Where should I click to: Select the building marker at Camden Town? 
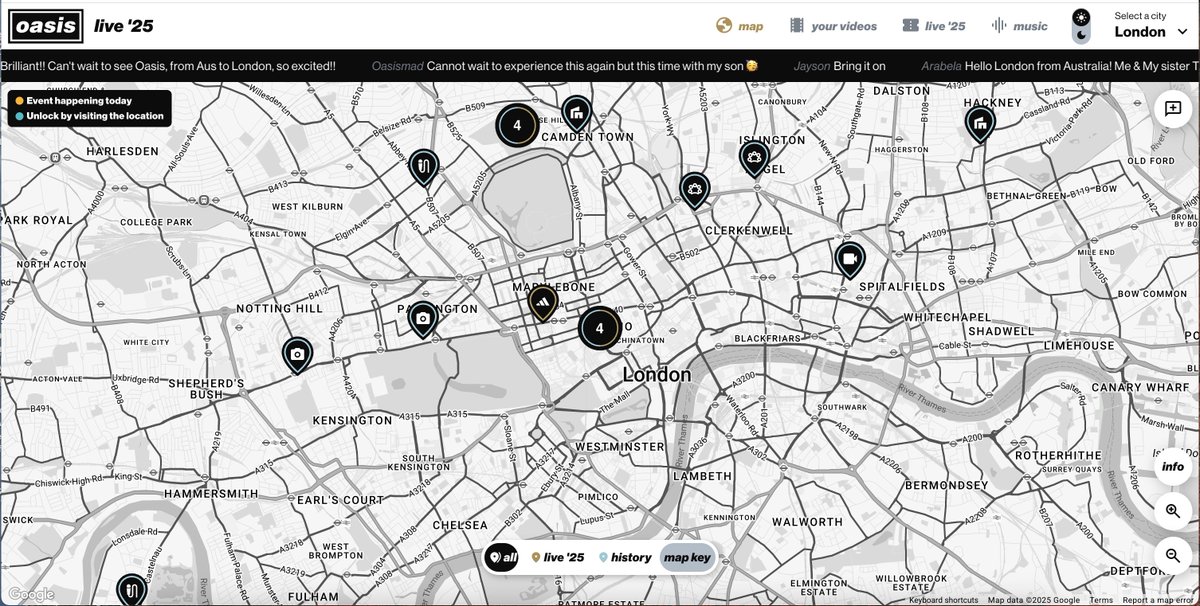click(x=577, y=114)
